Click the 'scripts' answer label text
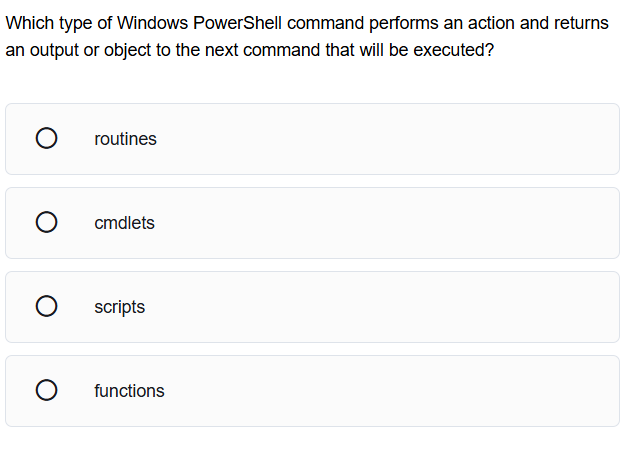The height and width of the screenshot is (456, 624). (119, 307)
